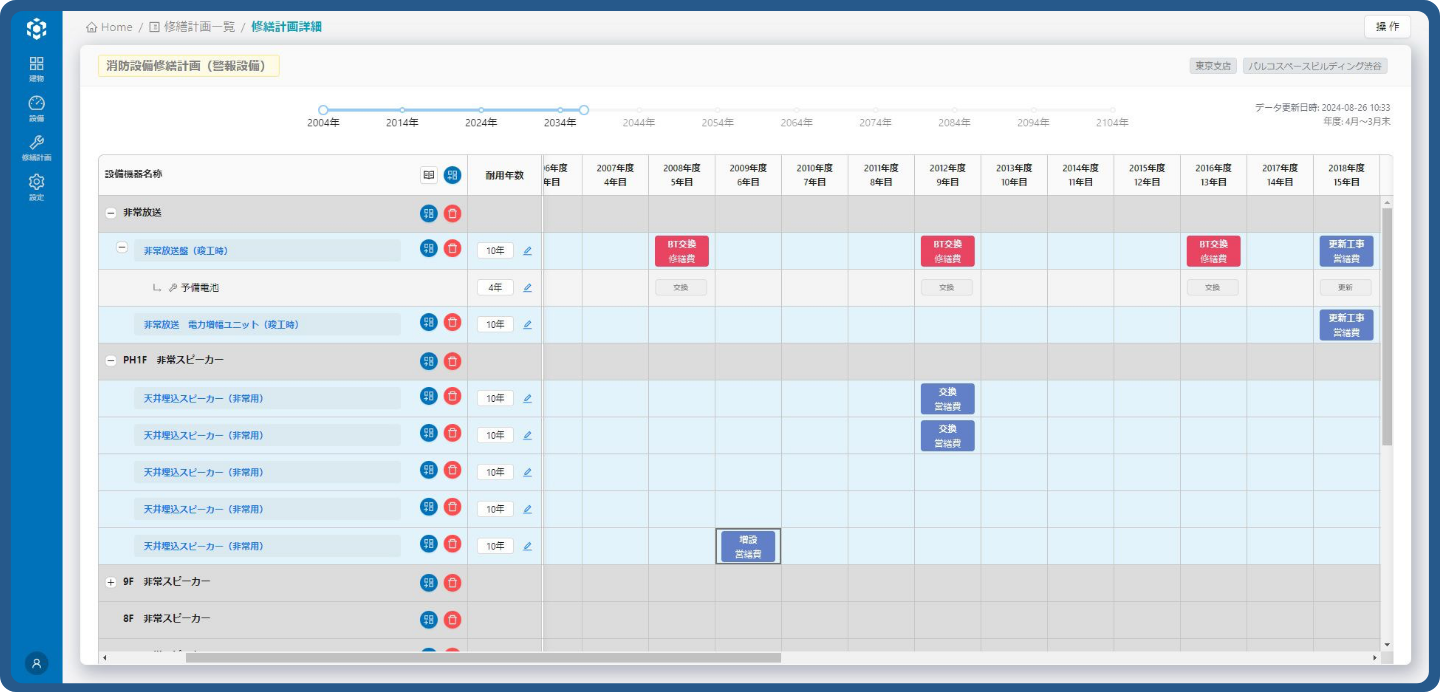Click 耐用年数 field for 非常放送盤（竣工時）
Image resolution: width=1440 pixels, height=692 pixels.
[495, 251]
